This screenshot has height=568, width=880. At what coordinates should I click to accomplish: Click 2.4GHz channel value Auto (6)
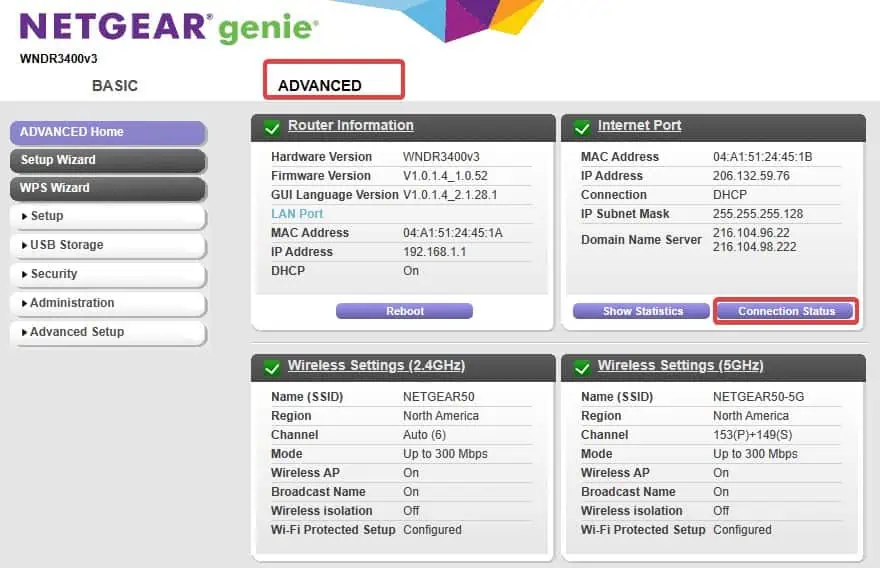point(424,435)
